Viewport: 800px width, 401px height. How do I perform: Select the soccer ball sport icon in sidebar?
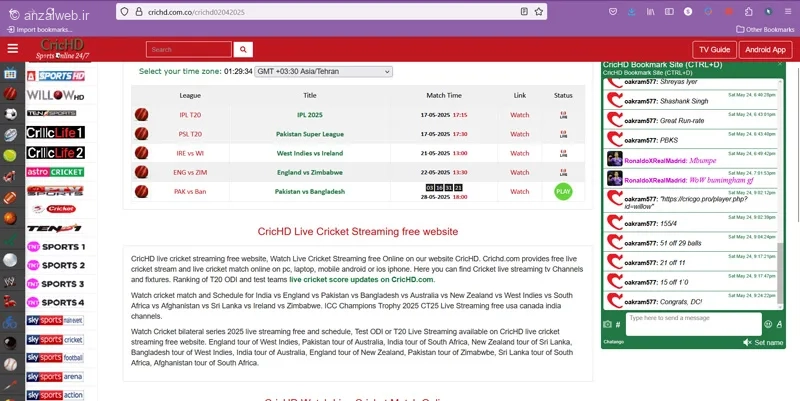10,114
